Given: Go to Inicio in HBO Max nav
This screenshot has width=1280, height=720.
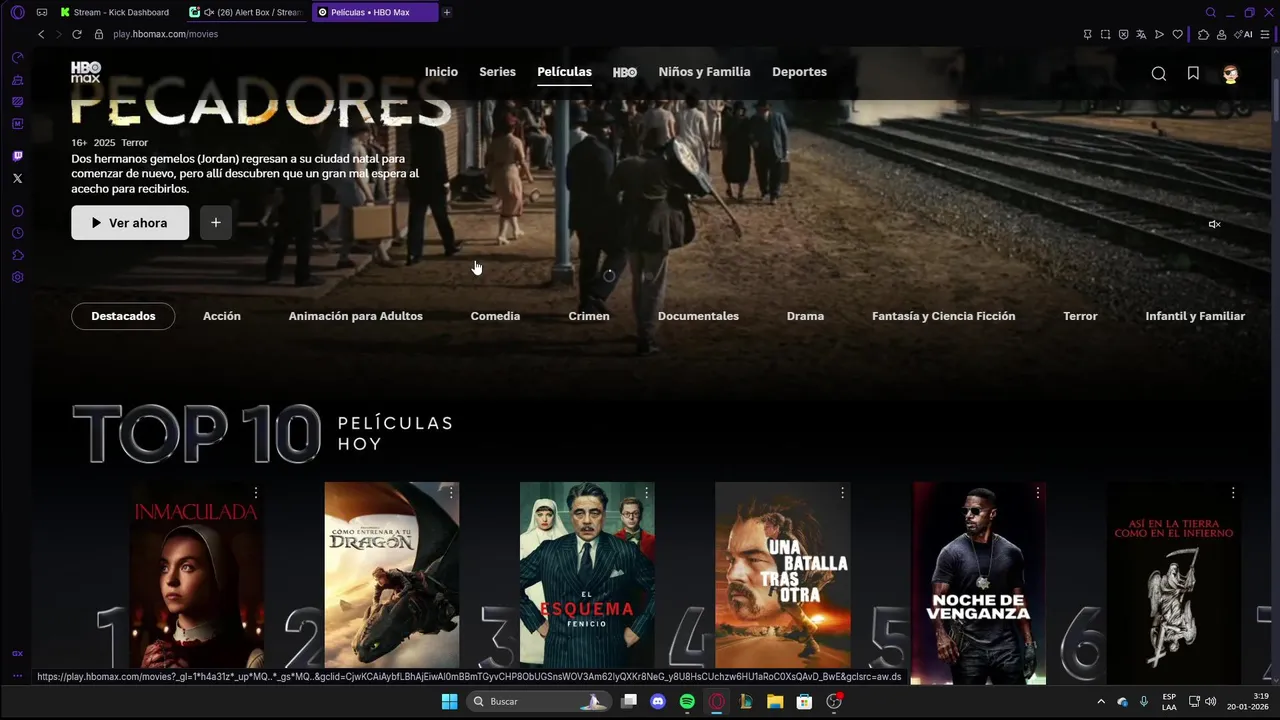Looking at the screenshot, I should (441, 72).
